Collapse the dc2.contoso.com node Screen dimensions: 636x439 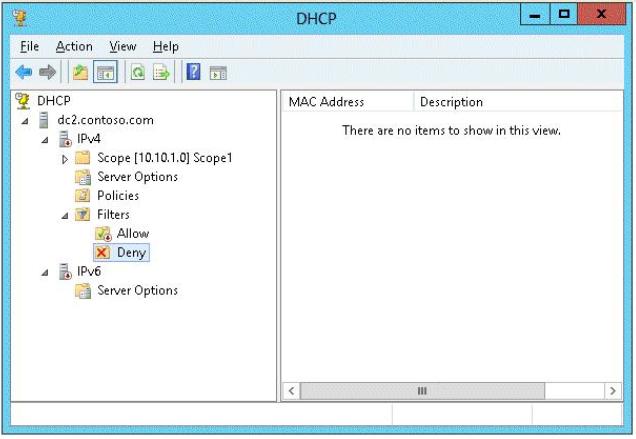[26, 121]
